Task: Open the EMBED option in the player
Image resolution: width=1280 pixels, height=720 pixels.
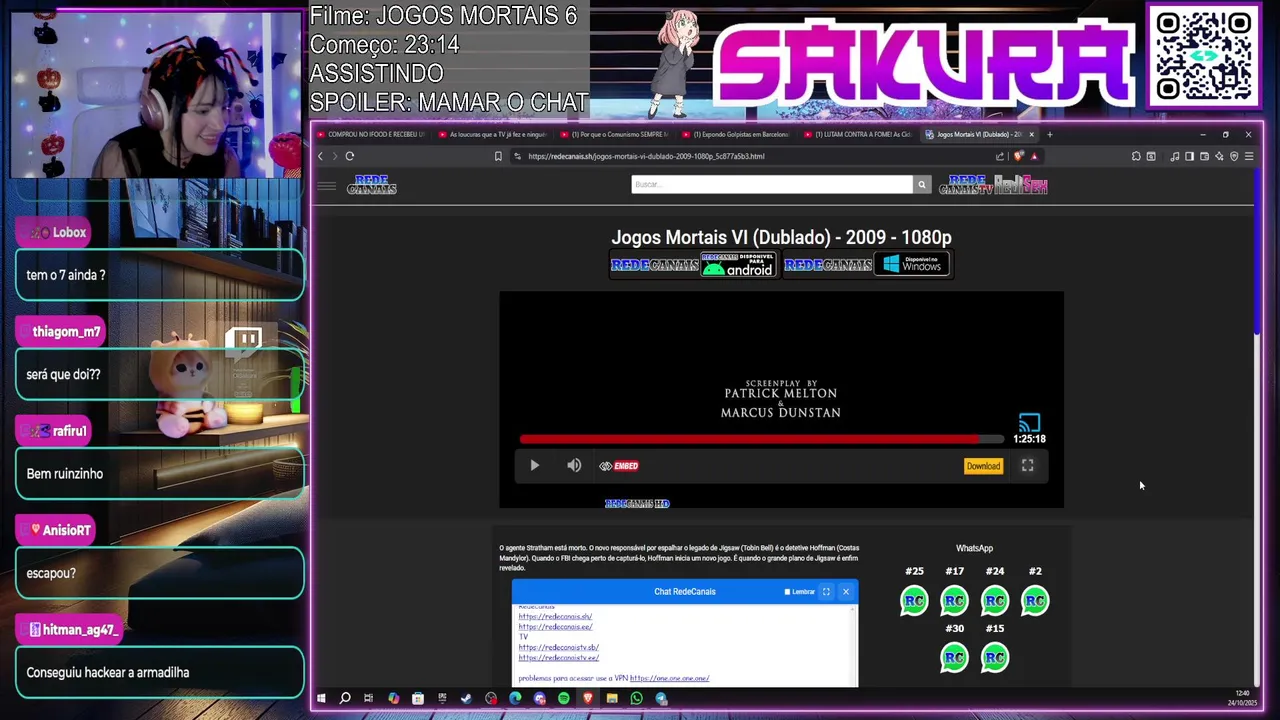Action: click(619, 466)
